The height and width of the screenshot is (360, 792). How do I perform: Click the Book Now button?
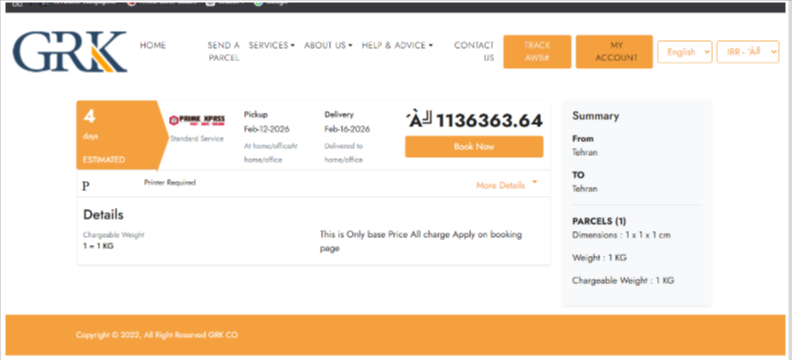474,147
